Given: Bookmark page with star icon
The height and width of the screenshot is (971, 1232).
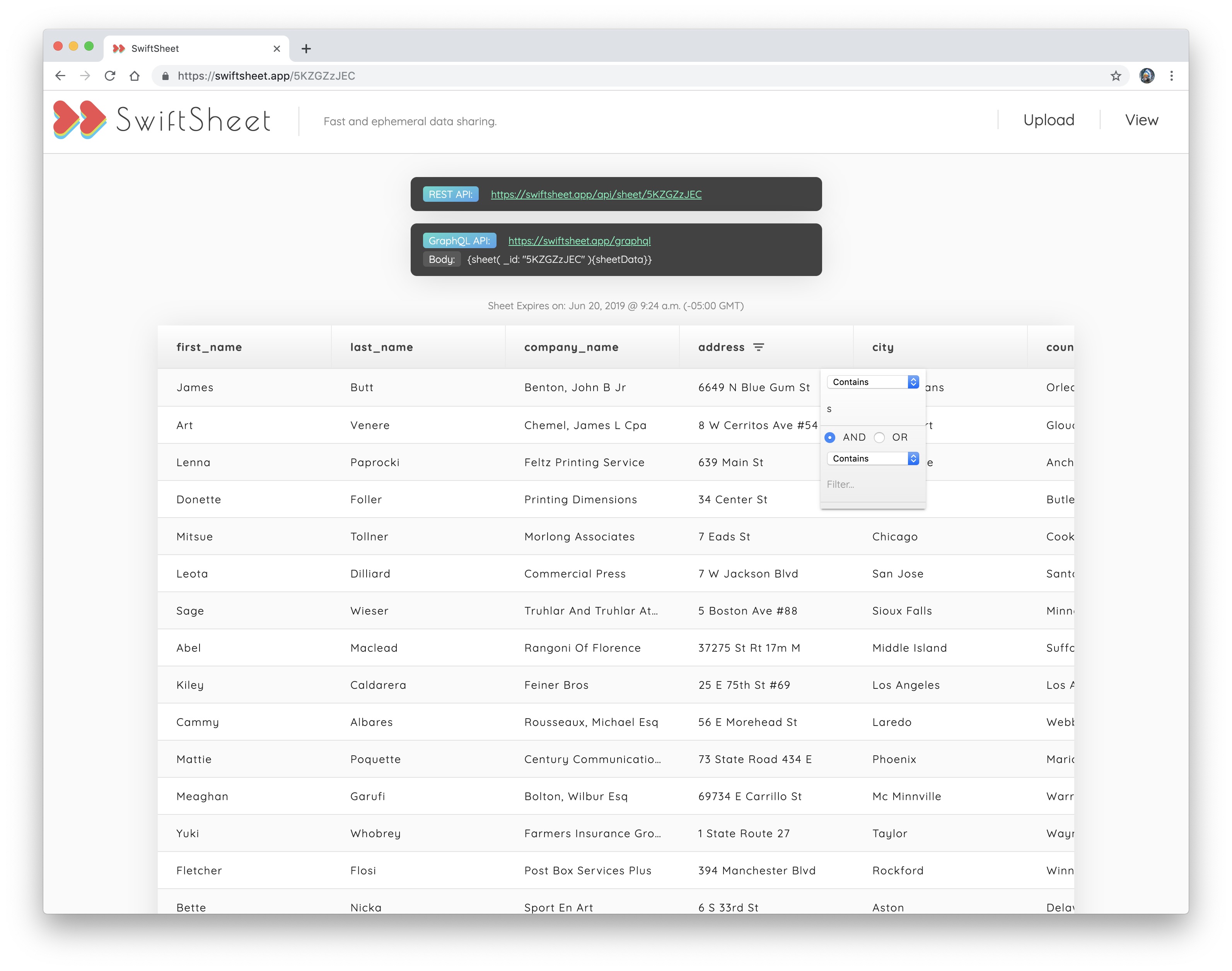Looking at the screenshot, I should tap(1115, 76).
